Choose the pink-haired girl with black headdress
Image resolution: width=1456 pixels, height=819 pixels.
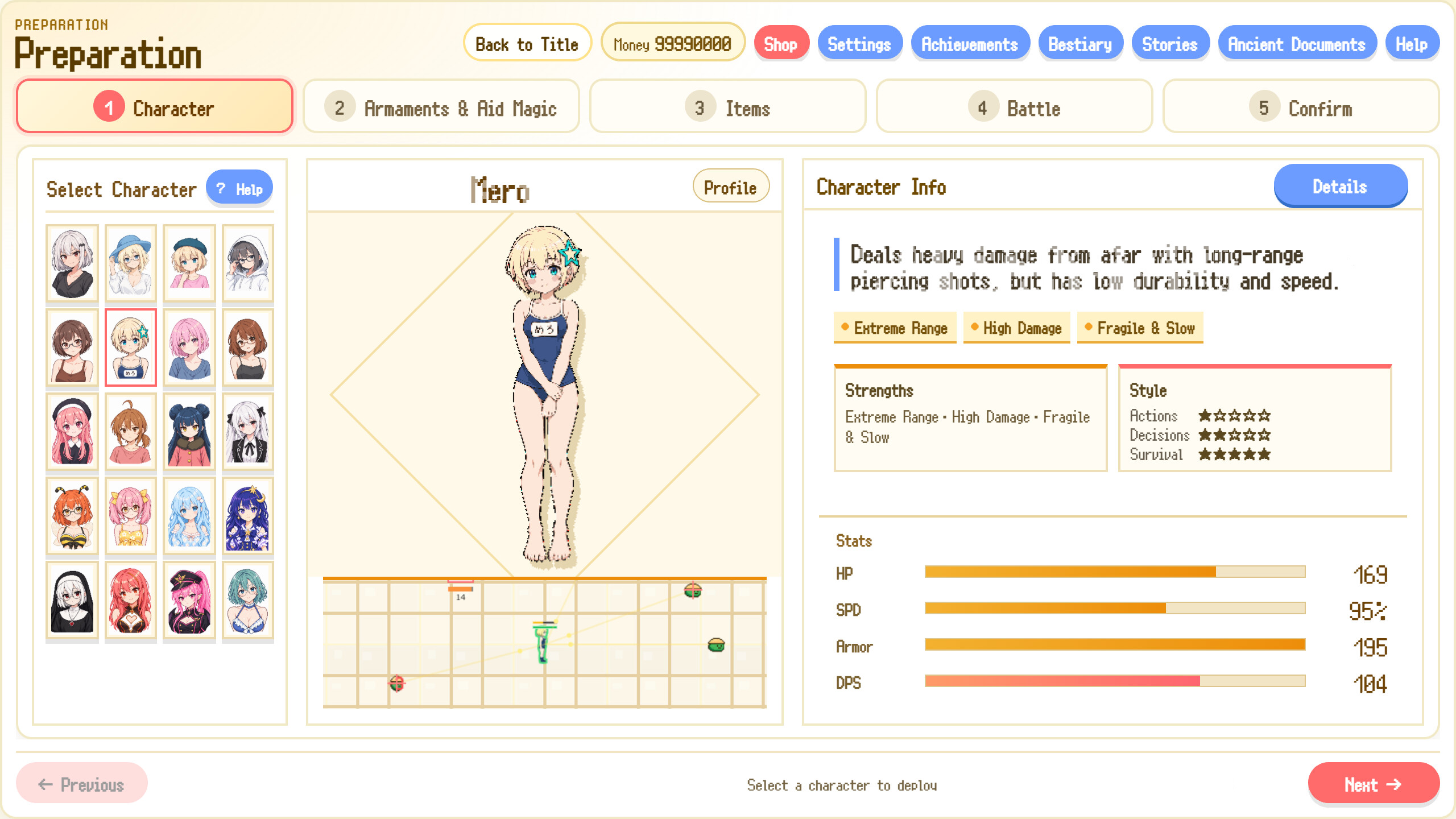[x=72, y=432]
